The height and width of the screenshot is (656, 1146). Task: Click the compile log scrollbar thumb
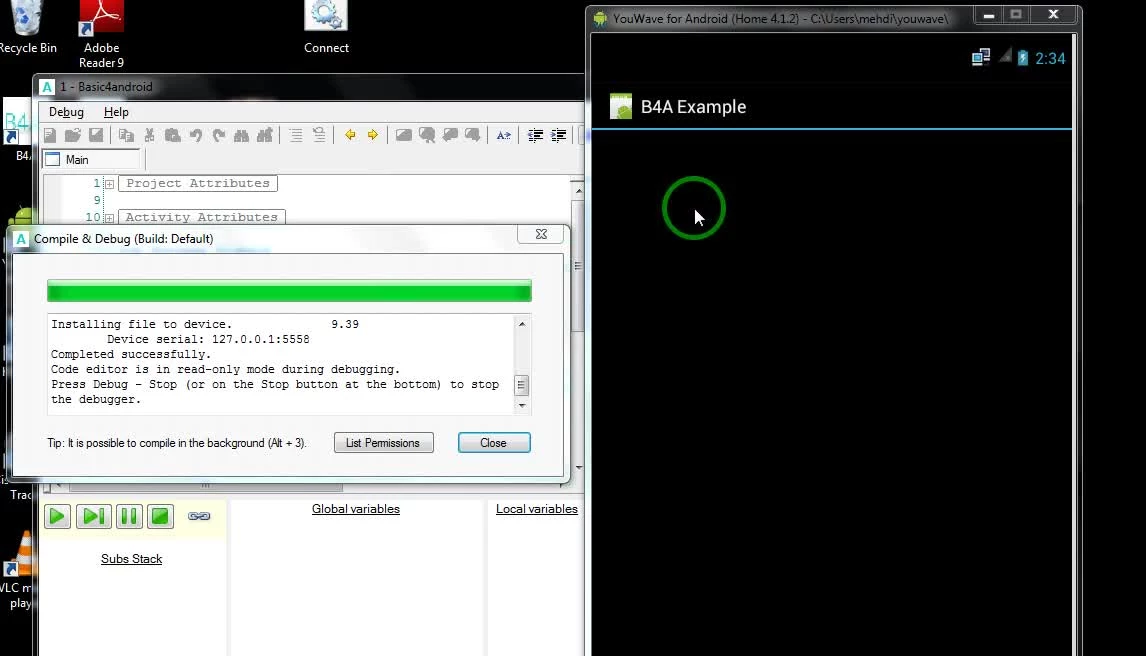point(521,385)
